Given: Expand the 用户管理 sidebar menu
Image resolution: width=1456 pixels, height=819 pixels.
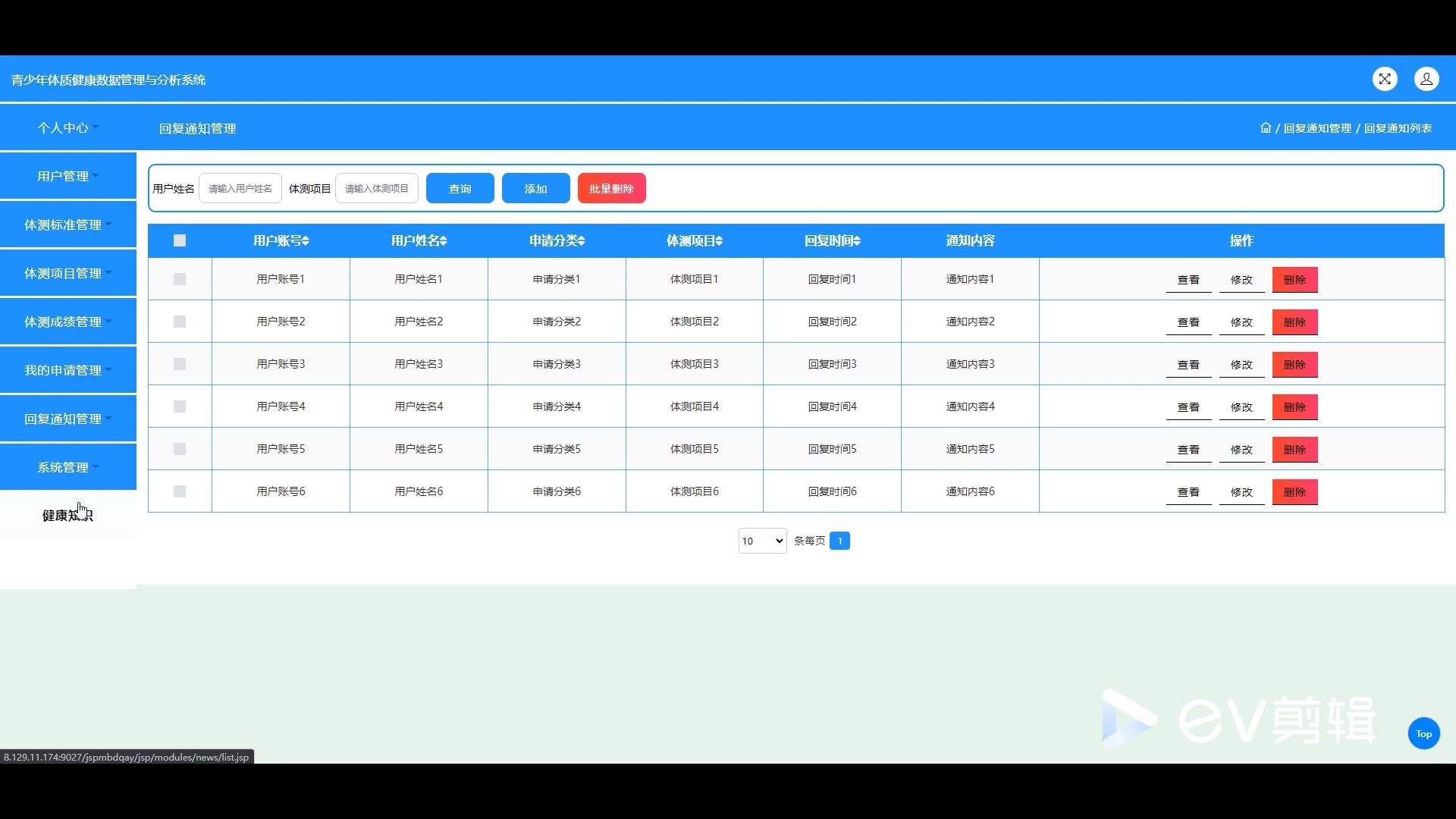Looking at the screenshot, I should (x=67, y=176).
